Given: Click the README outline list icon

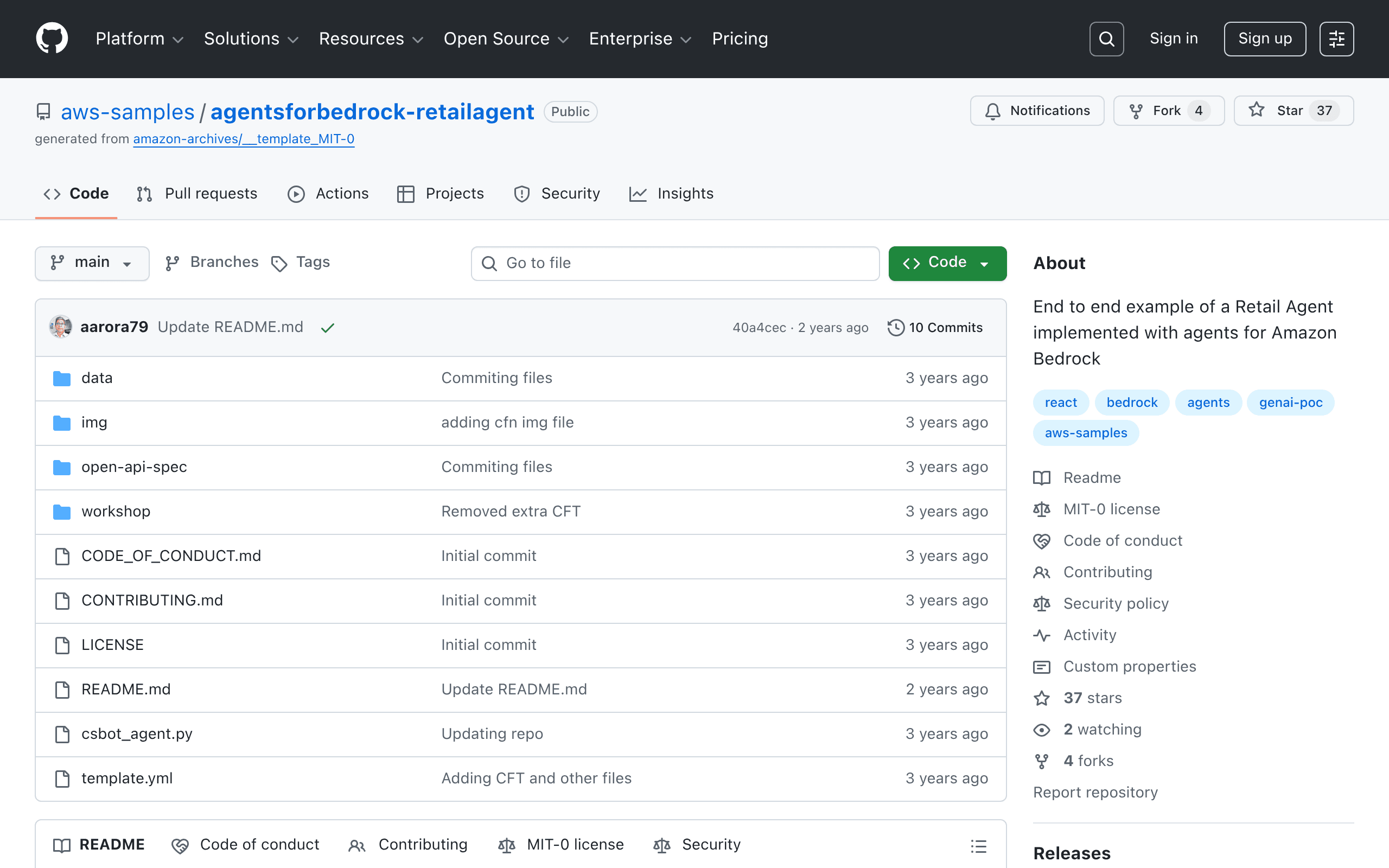Looking at the screenshot, I should 979,846.
